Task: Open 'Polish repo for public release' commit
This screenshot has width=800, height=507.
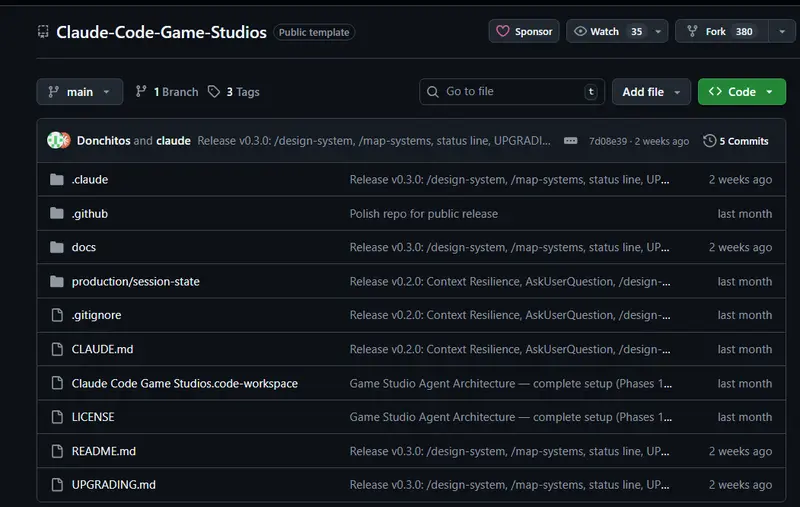Action: click(423, 214)
